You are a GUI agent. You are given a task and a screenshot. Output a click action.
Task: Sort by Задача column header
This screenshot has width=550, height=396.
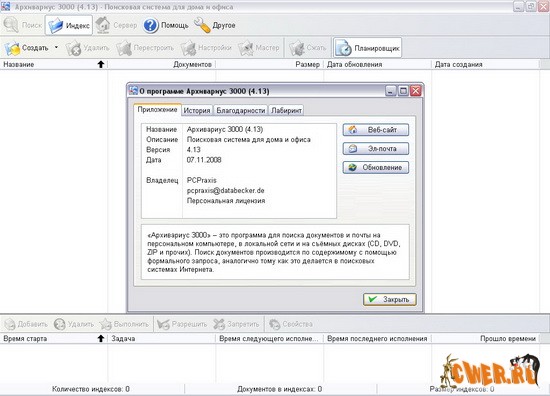[162, 339]
